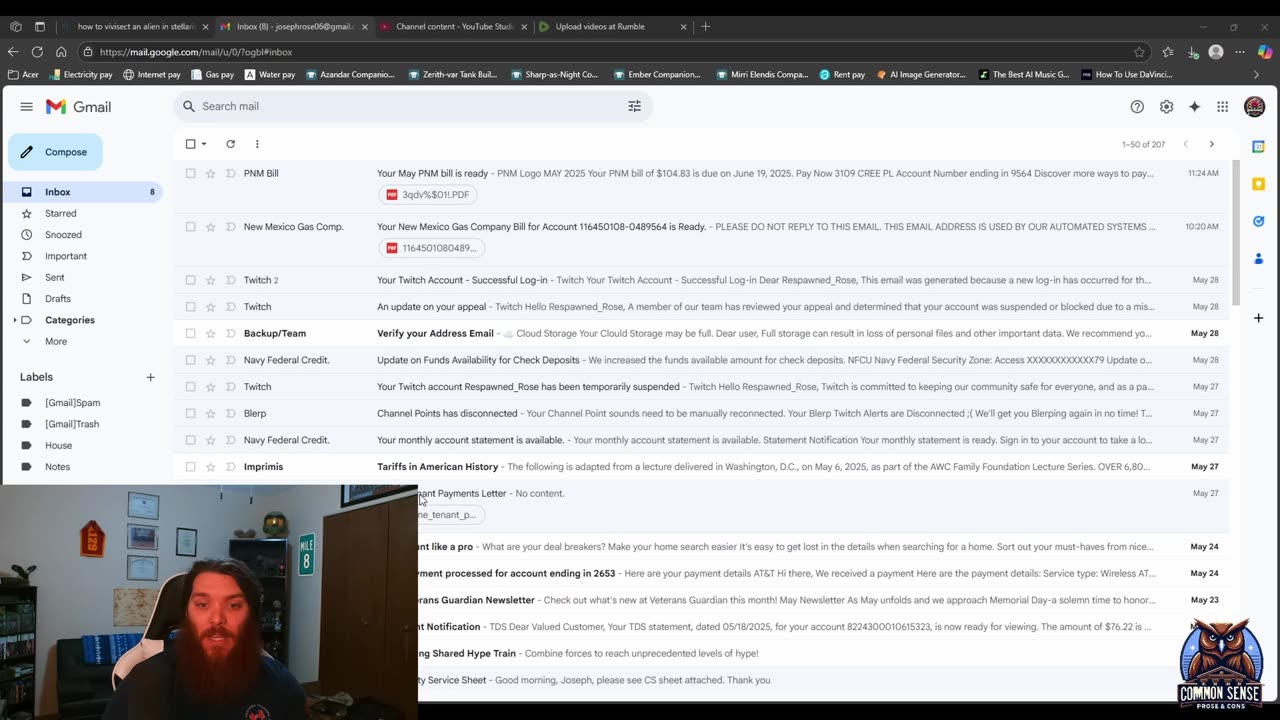Star the Imprimis email

[210, 467]
